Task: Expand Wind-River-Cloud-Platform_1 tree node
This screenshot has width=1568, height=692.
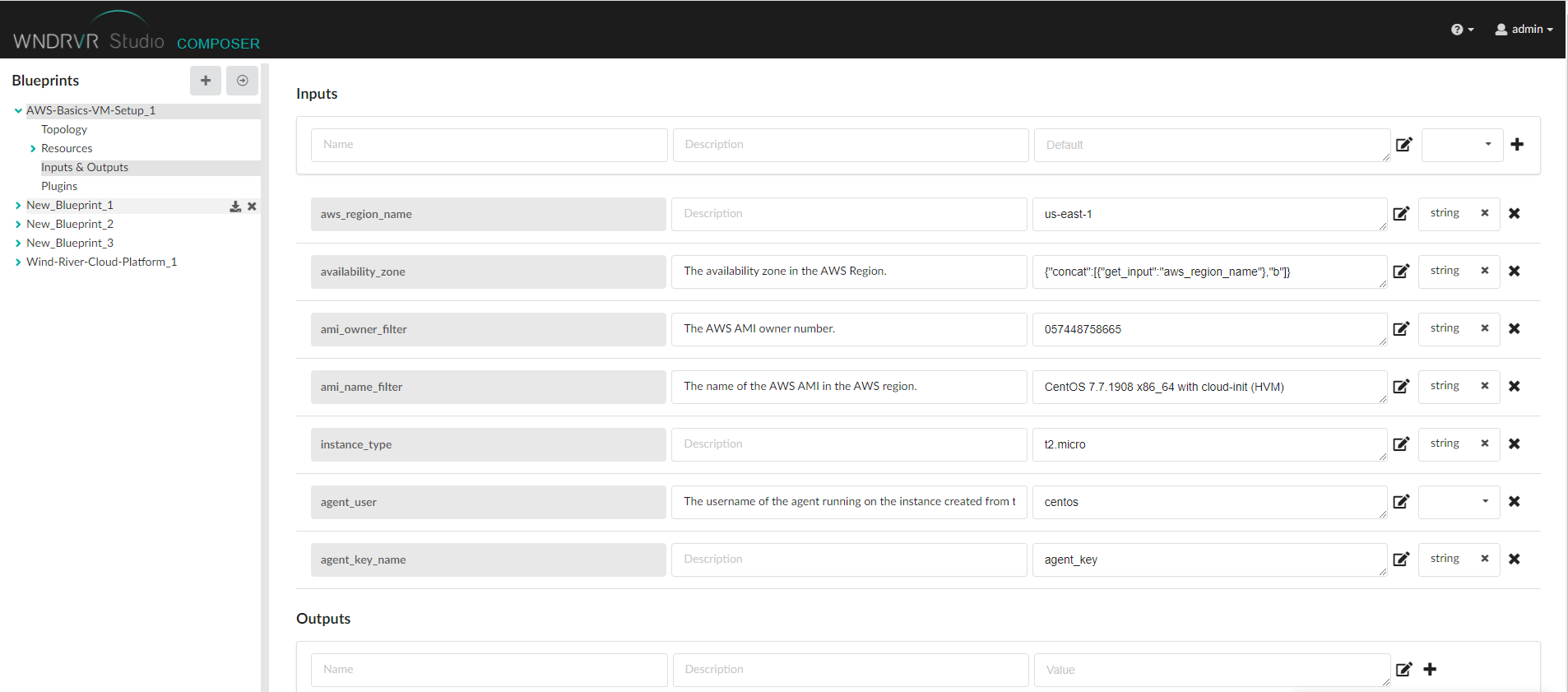Action: click(18, 262)
